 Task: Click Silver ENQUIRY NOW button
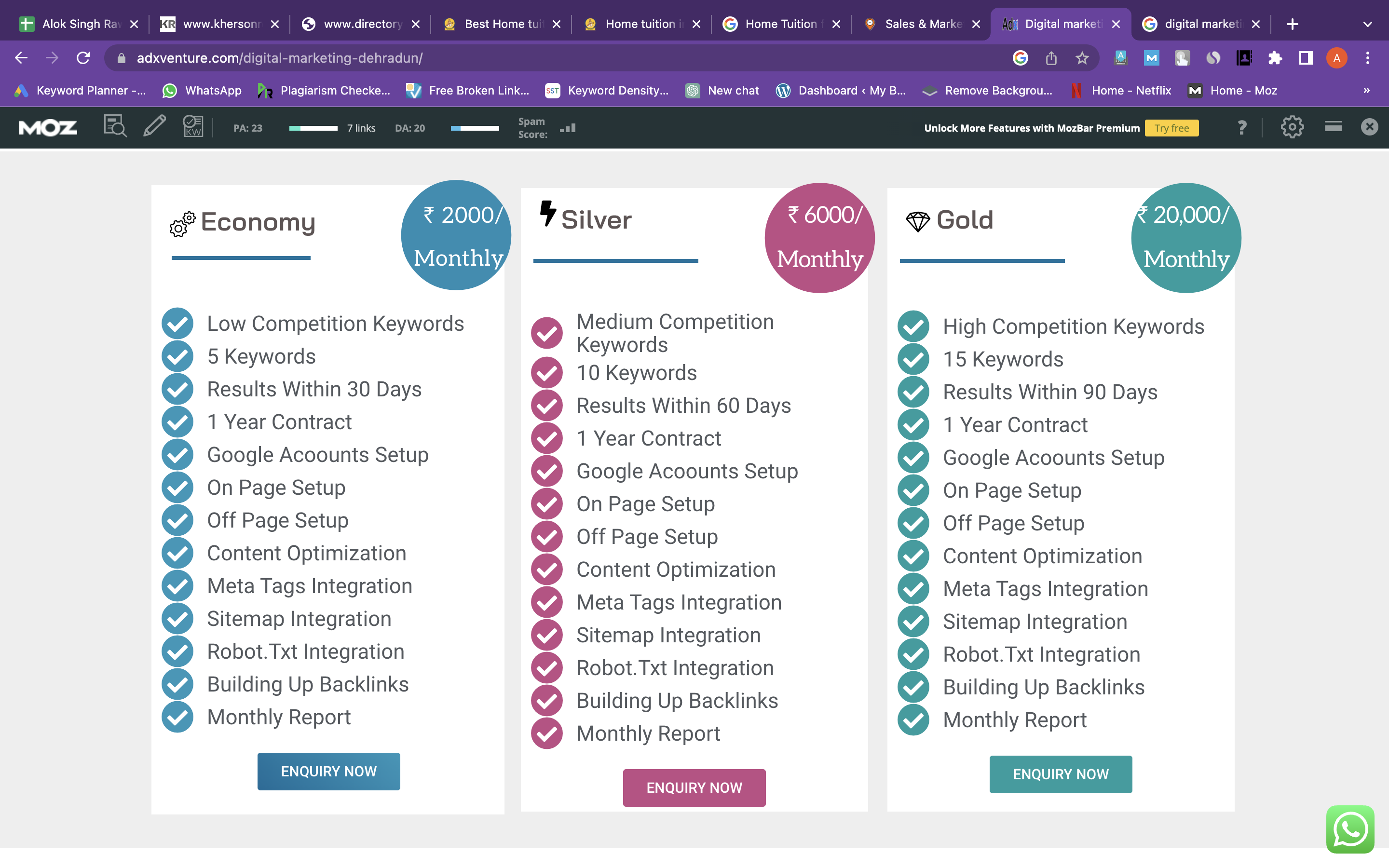[694, 787]
